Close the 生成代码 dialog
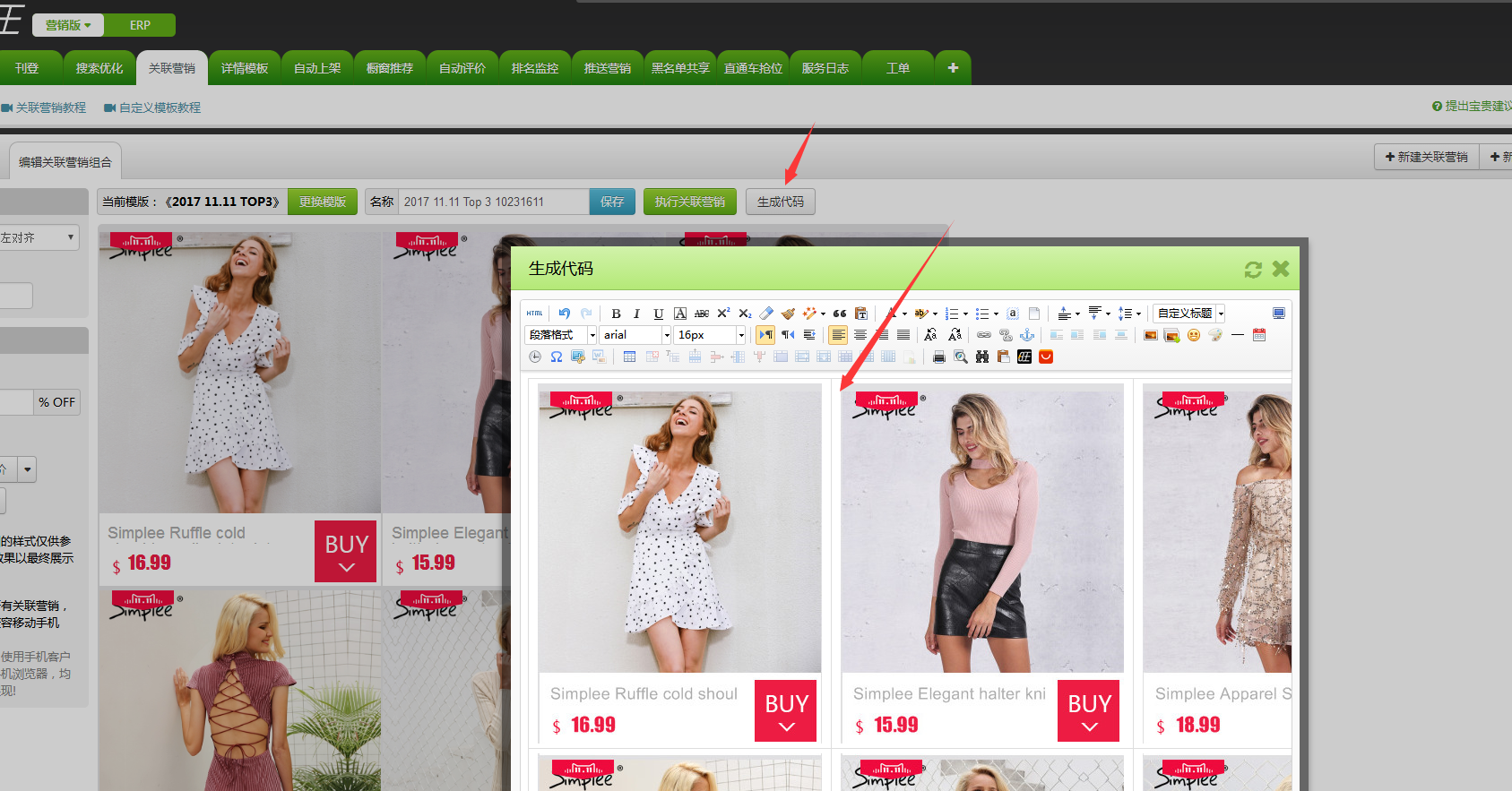Image resolution: width=1512 pixels, height=791 pixels. (x=1281, y=269)
